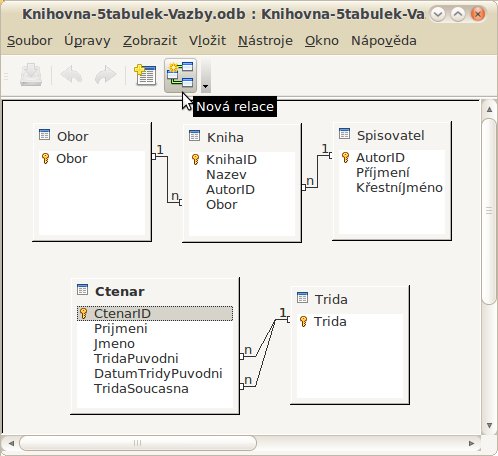Open the toolbar overflow dropdown arrow
Viewport: 498px width, 456px height.
coord(206,86)
